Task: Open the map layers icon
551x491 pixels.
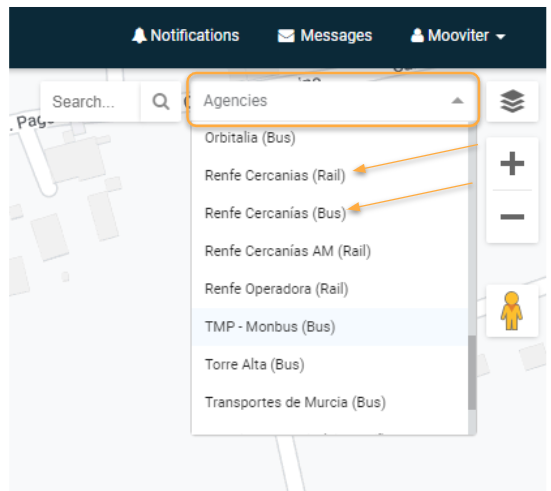Action: coord(512,101)
